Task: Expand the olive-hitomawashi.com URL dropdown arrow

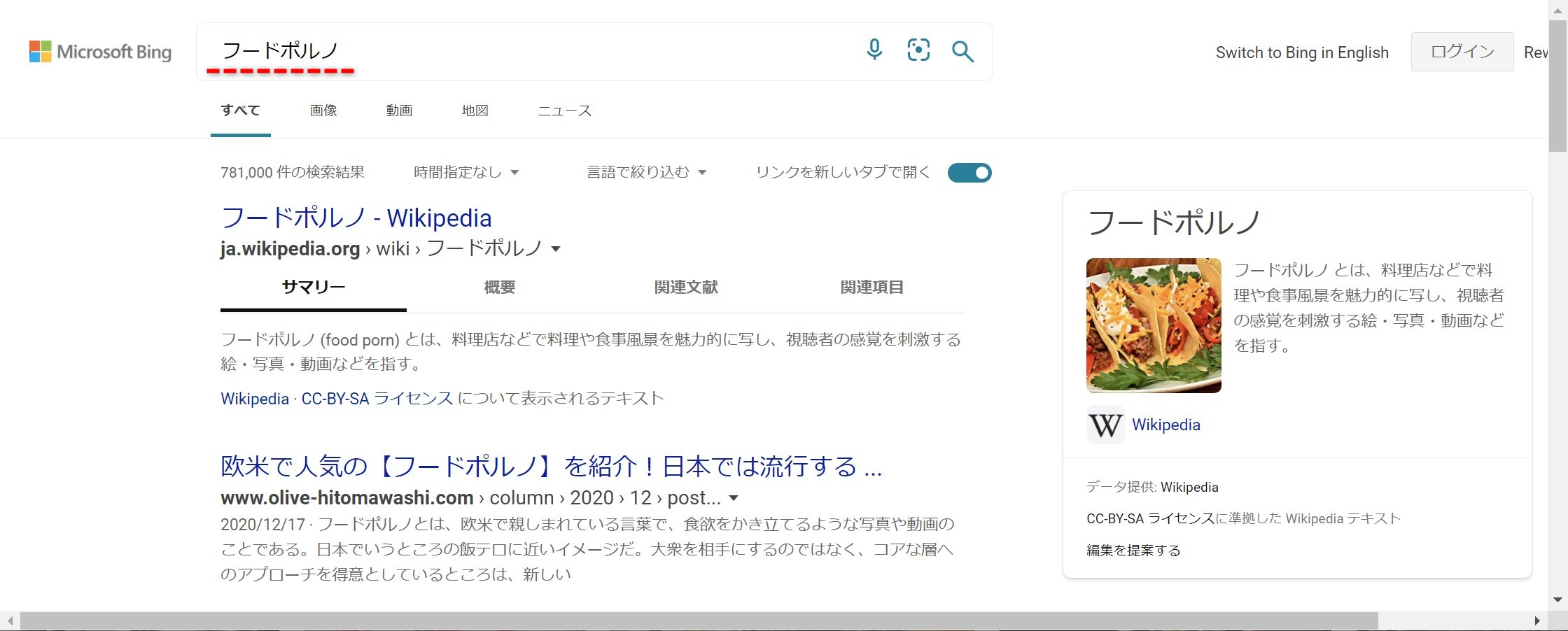Action: [x=734, y=498]
